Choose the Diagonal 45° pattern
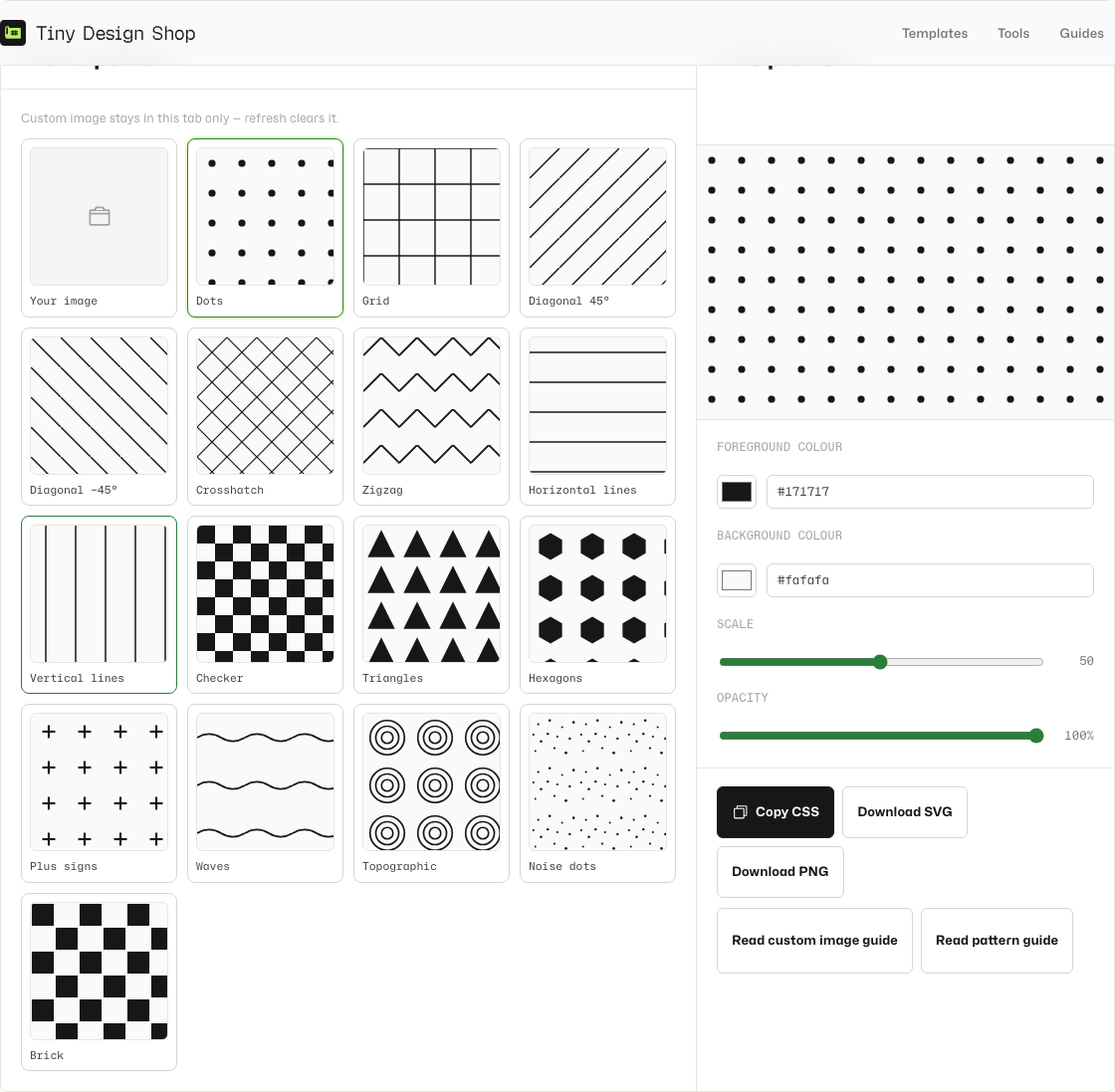The image size is (1115, 1092). pyautogui.click(x=598, y=228)
